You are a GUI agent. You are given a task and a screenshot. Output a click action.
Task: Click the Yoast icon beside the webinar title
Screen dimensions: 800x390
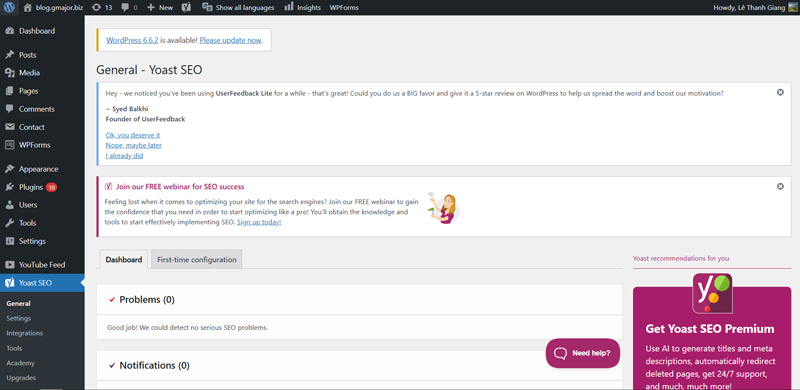109,186
